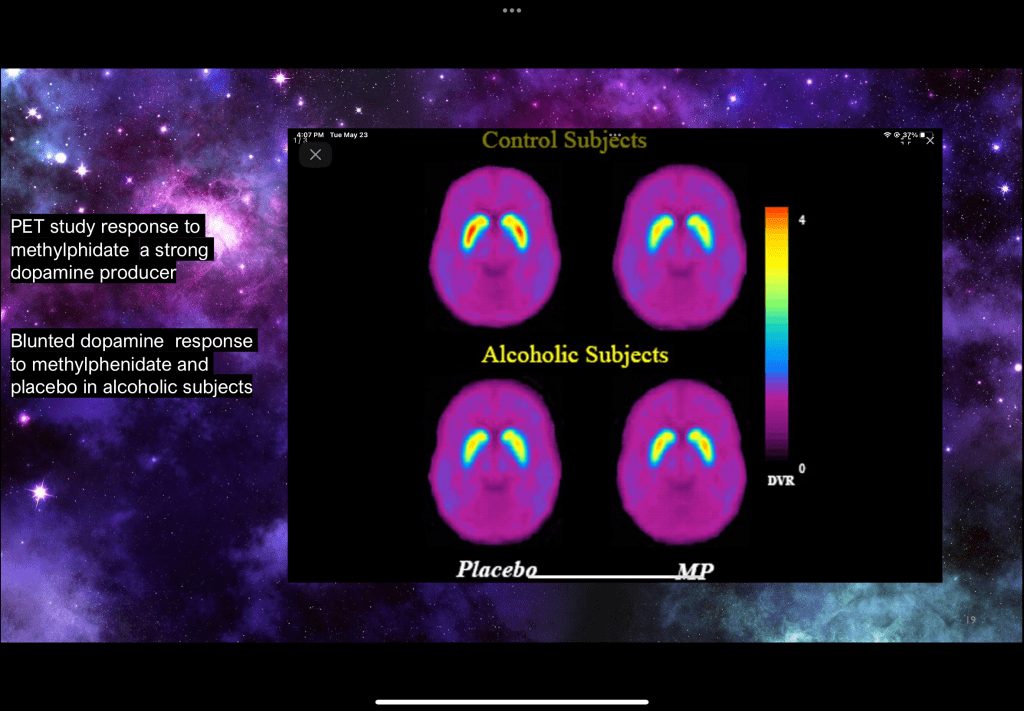Click the small X at image top-right corner
The width and height of the screenshot is (1024, 711).
[930, 142]
